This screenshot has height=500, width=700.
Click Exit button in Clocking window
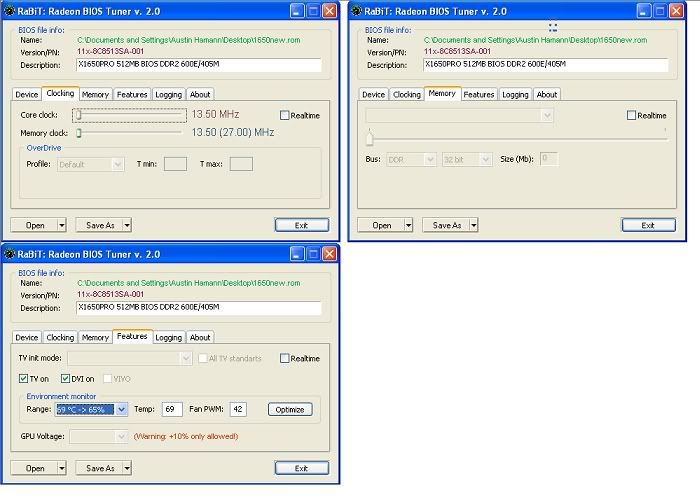[x=302, y=225]
